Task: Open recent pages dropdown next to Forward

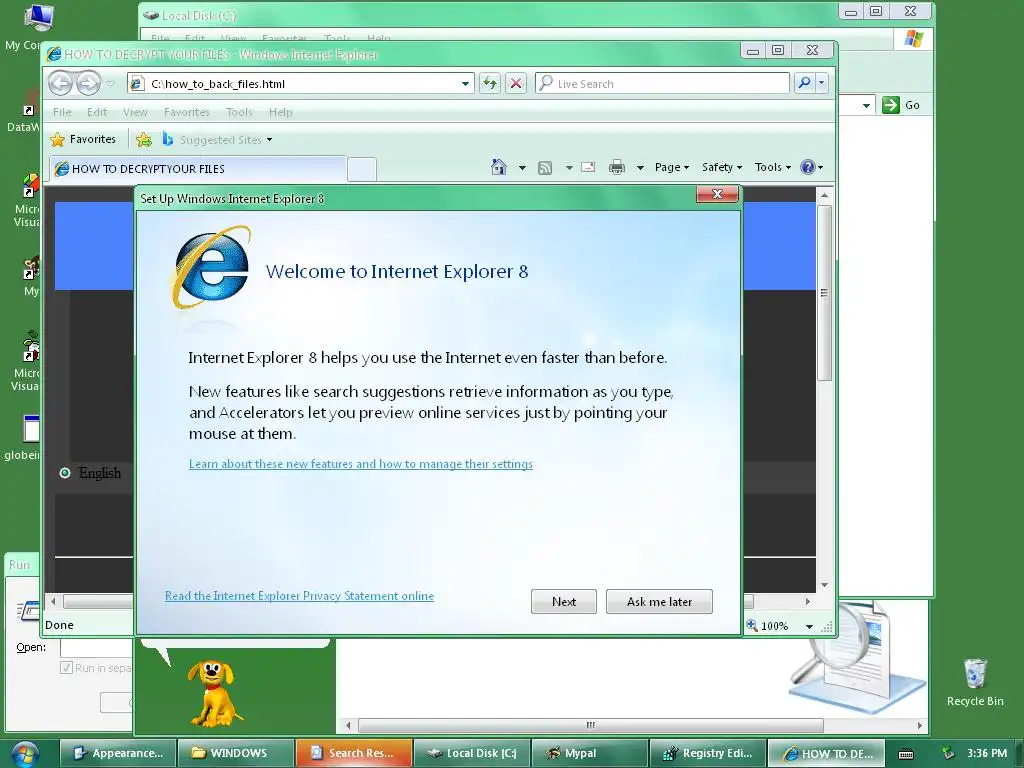Action: point(110,84)
